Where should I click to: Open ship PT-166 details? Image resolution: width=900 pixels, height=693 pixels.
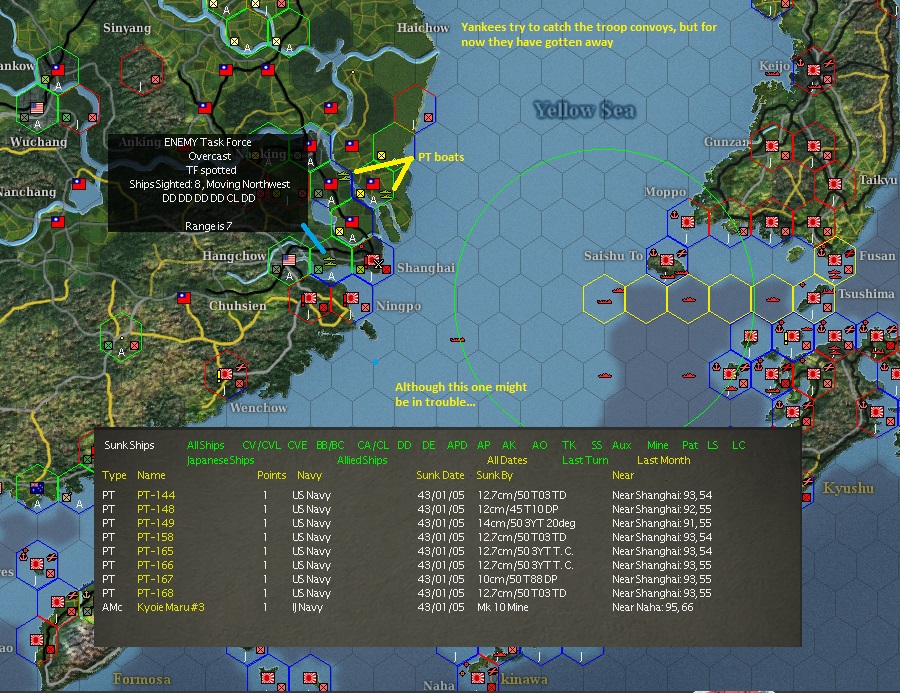pyautogui.click(x=155, y=566)
